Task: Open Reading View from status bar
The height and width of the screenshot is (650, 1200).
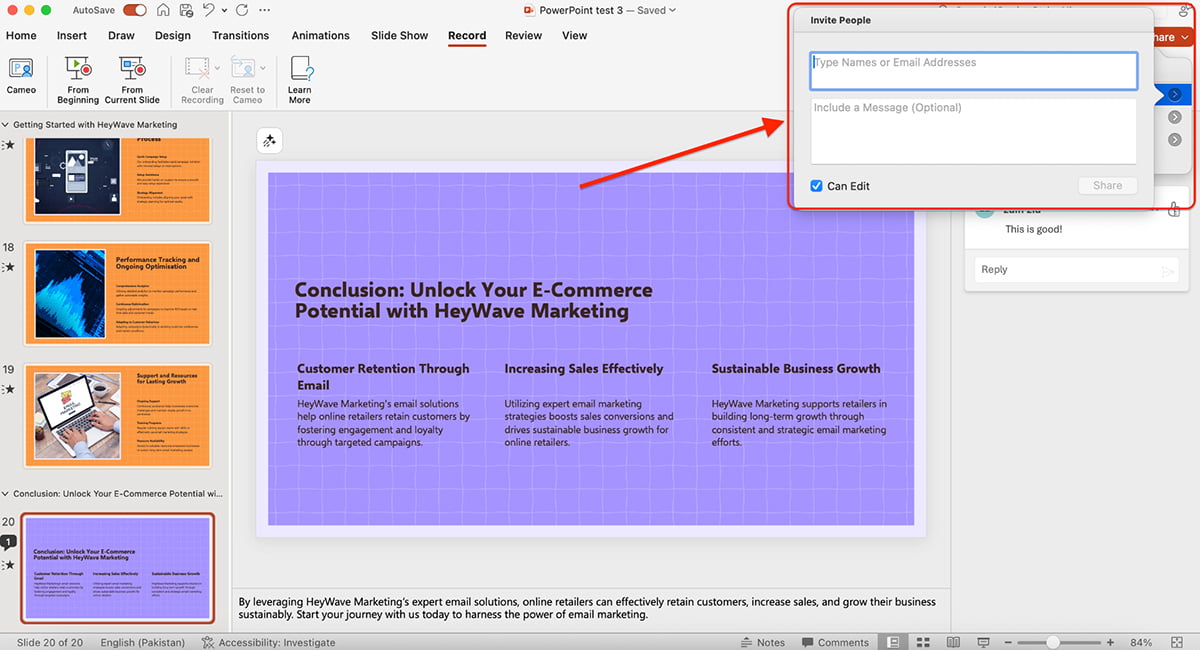Action: [953, 641]
